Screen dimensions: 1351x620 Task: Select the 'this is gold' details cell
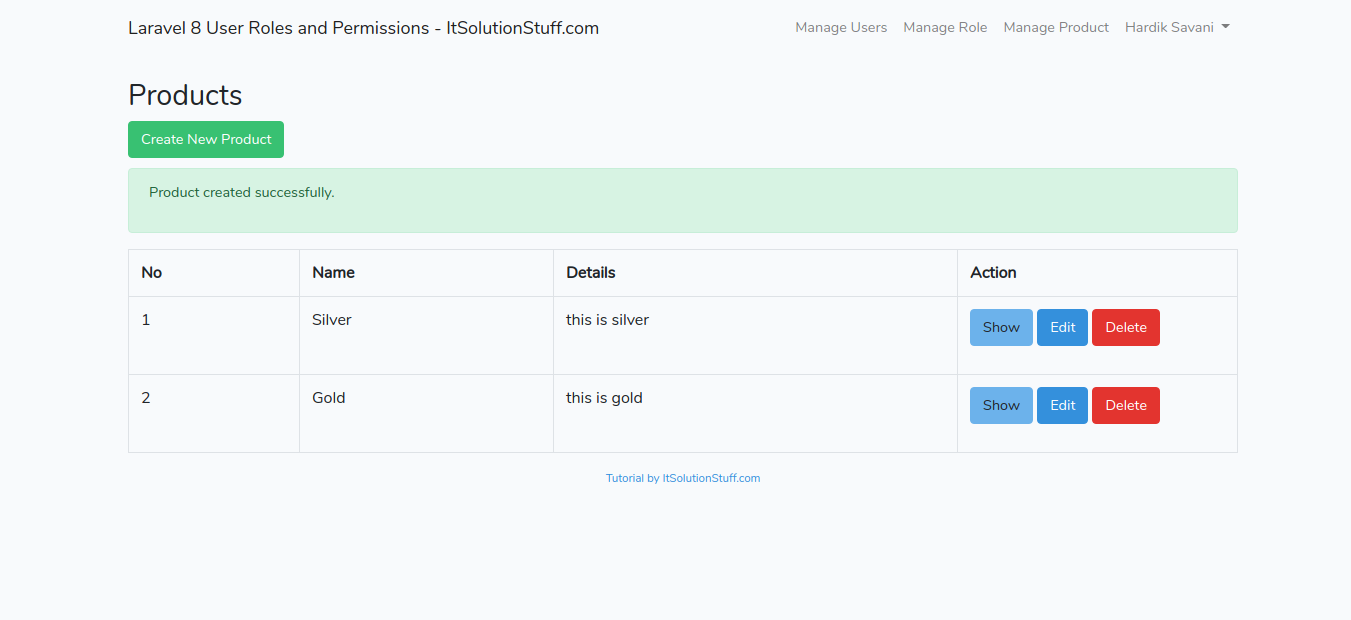click(604, 398)
